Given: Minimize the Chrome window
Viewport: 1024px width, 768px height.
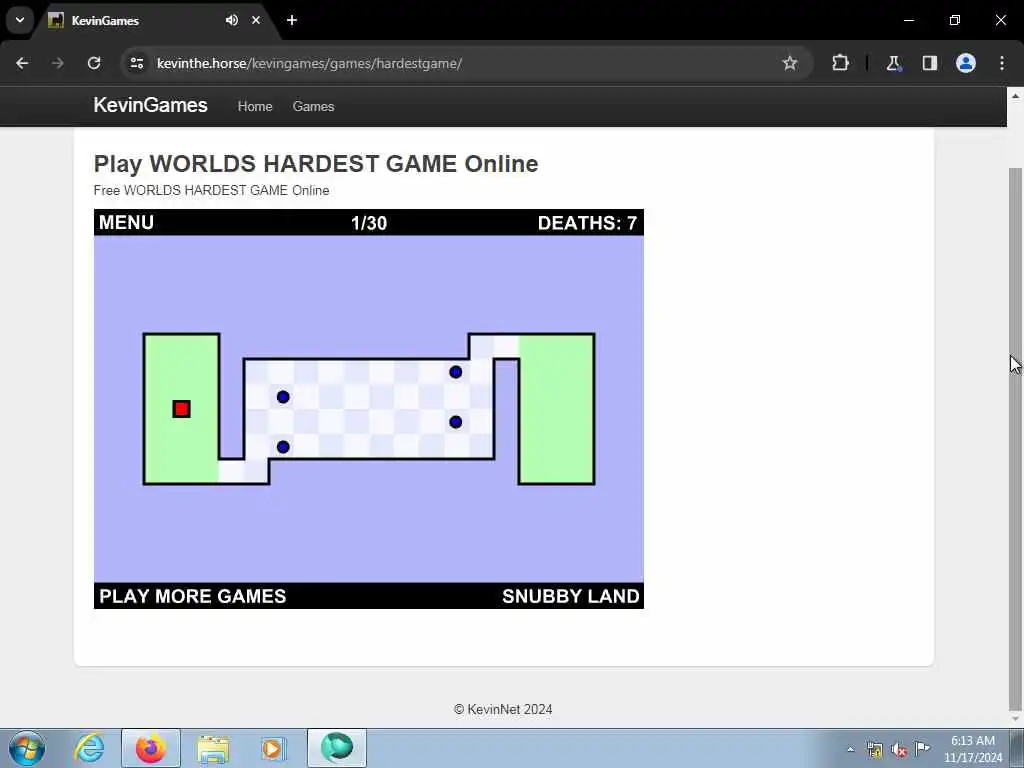Looking at the screenshot, I should coord(909,20).
